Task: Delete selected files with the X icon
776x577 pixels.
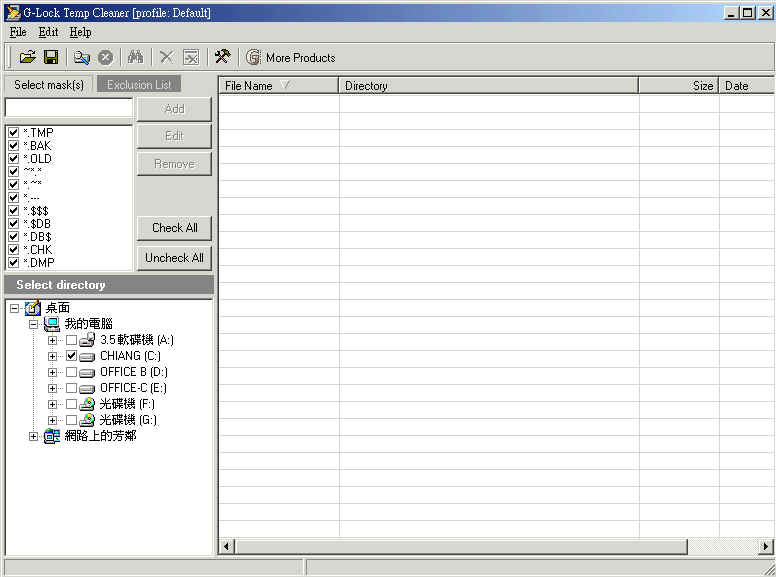Action: pyautogui.click(x=167, y=57)
